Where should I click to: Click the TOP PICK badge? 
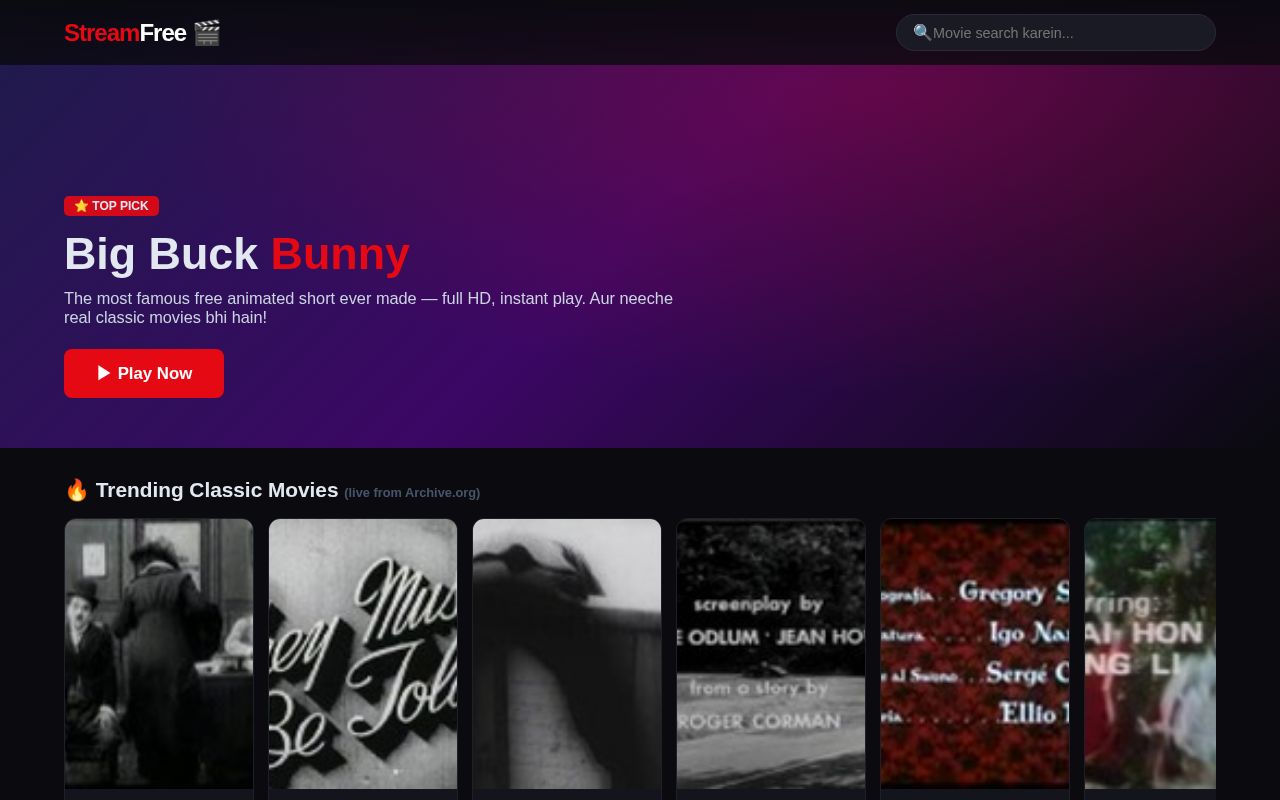point(111,206)
